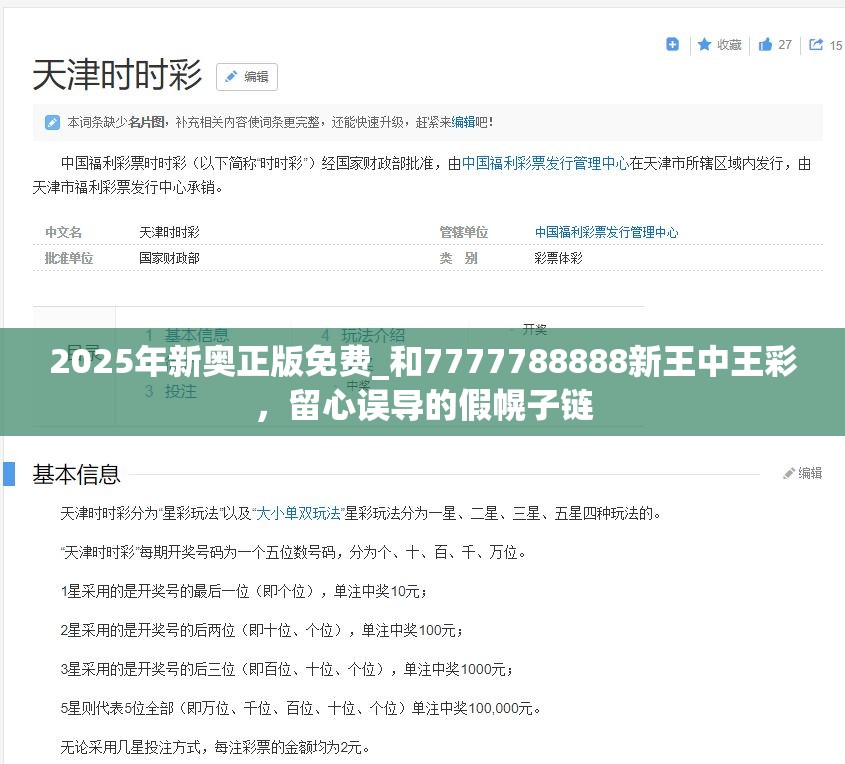The image size is (845, 764).
Task: Click the 基本信息 section heading
Action: pos(76,475)
